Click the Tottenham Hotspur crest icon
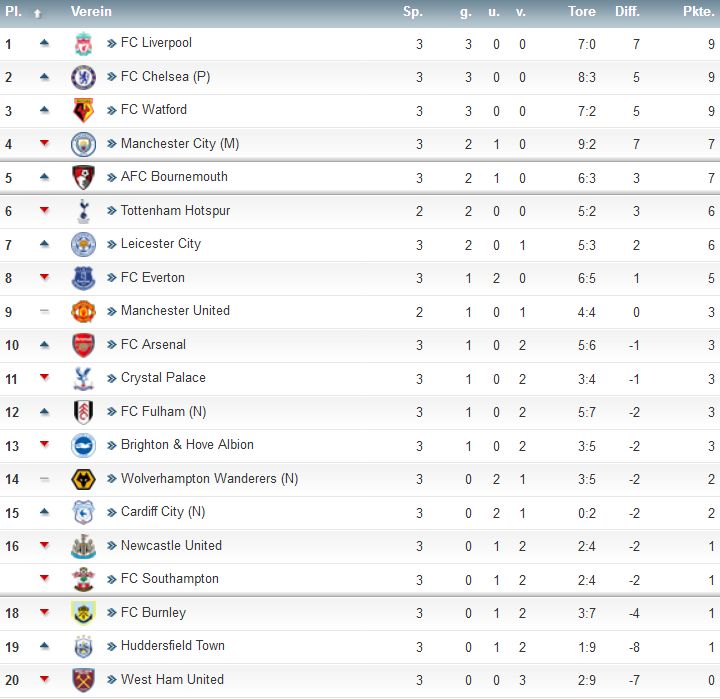Image resolution: width=720 pixels, height=699 pixels. click(x=84, y=211)
